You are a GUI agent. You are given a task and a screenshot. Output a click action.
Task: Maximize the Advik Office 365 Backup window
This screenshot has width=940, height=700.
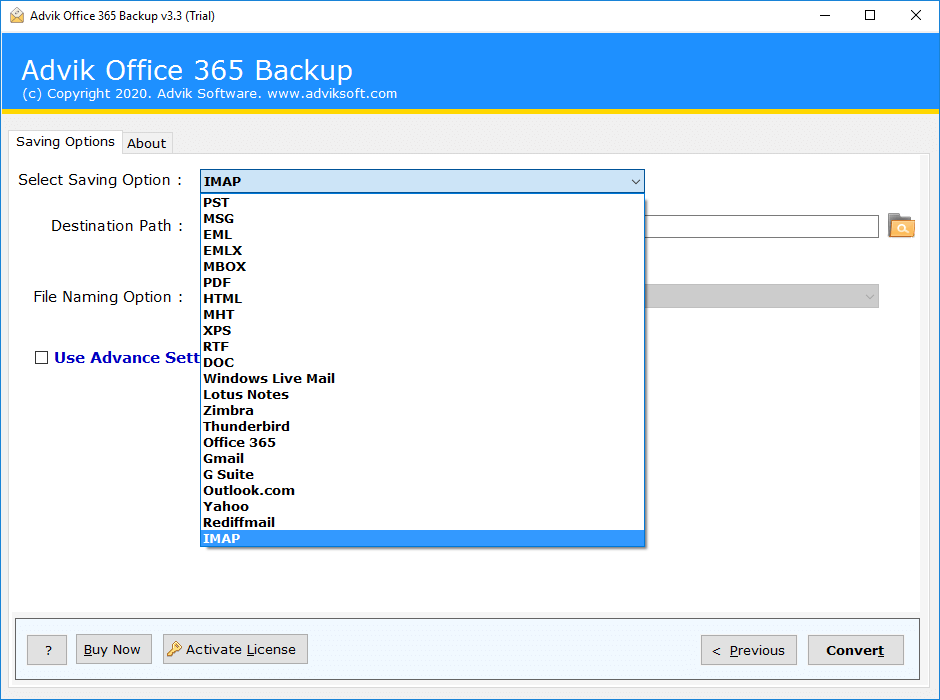[870, 16]
